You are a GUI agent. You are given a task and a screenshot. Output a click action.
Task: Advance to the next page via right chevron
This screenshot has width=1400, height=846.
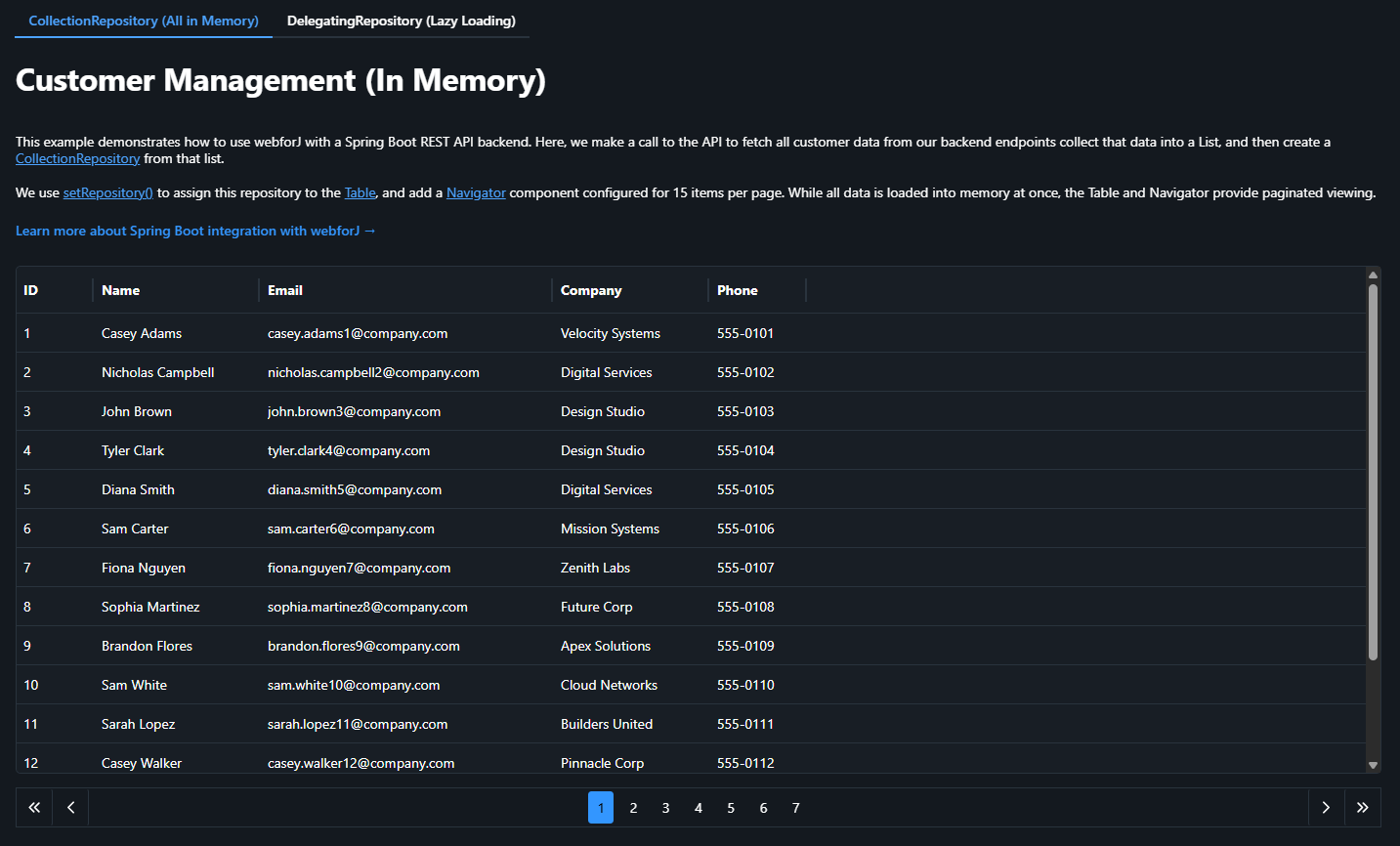pyautogui.click(x=1326, y=807)
